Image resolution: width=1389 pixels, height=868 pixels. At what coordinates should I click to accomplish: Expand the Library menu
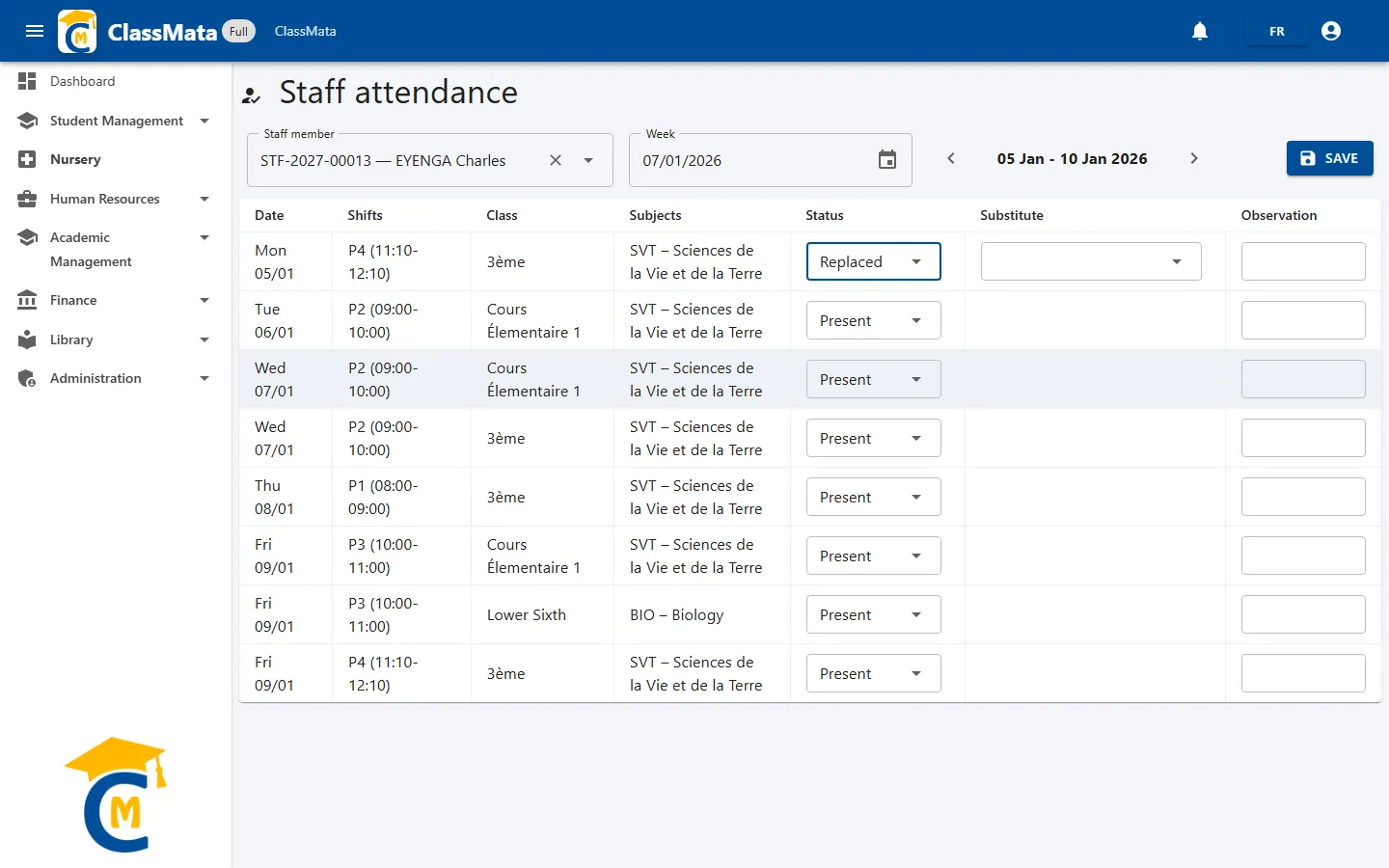pos(204,339)
